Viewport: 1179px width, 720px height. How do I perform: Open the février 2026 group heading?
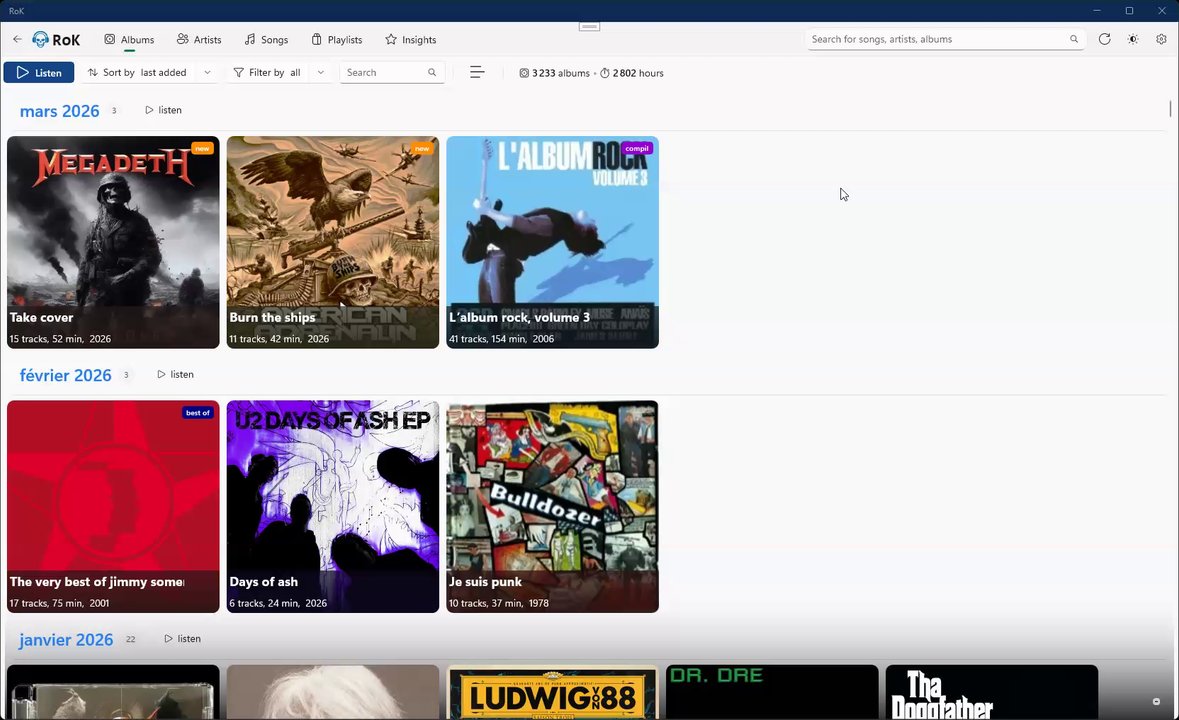point(65,376)
